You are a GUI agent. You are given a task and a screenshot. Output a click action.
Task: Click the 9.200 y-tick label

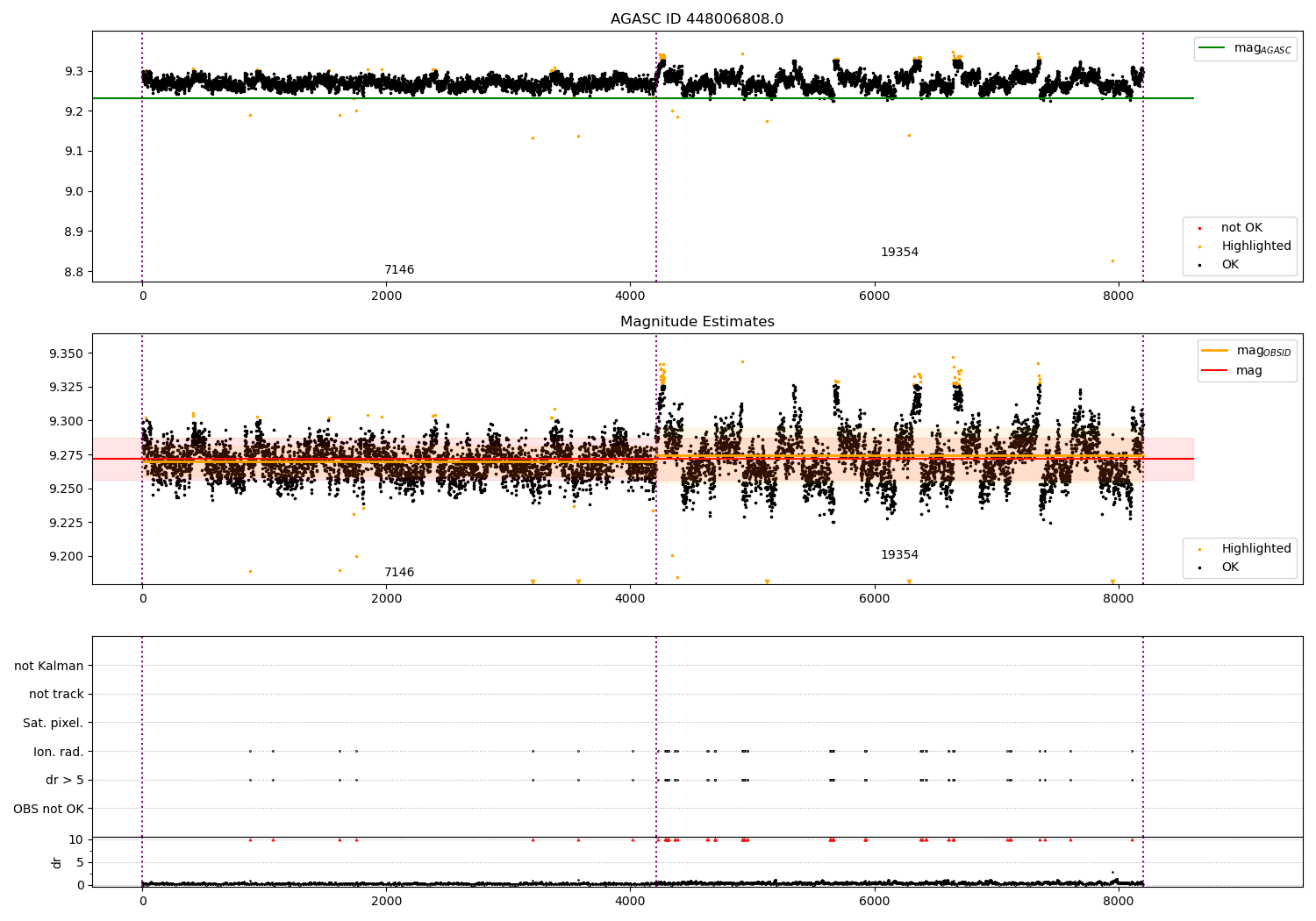click(x=67, y=556)
